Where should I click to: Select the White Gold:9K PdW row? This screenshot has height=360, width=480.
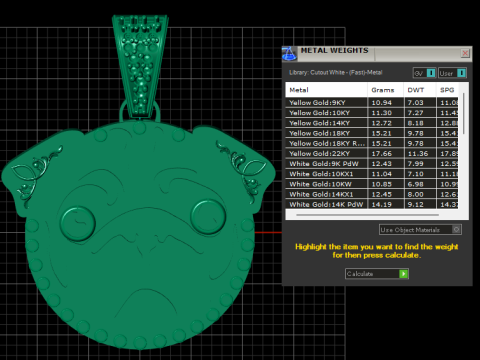pyautogui.click(x=372, y=164)
